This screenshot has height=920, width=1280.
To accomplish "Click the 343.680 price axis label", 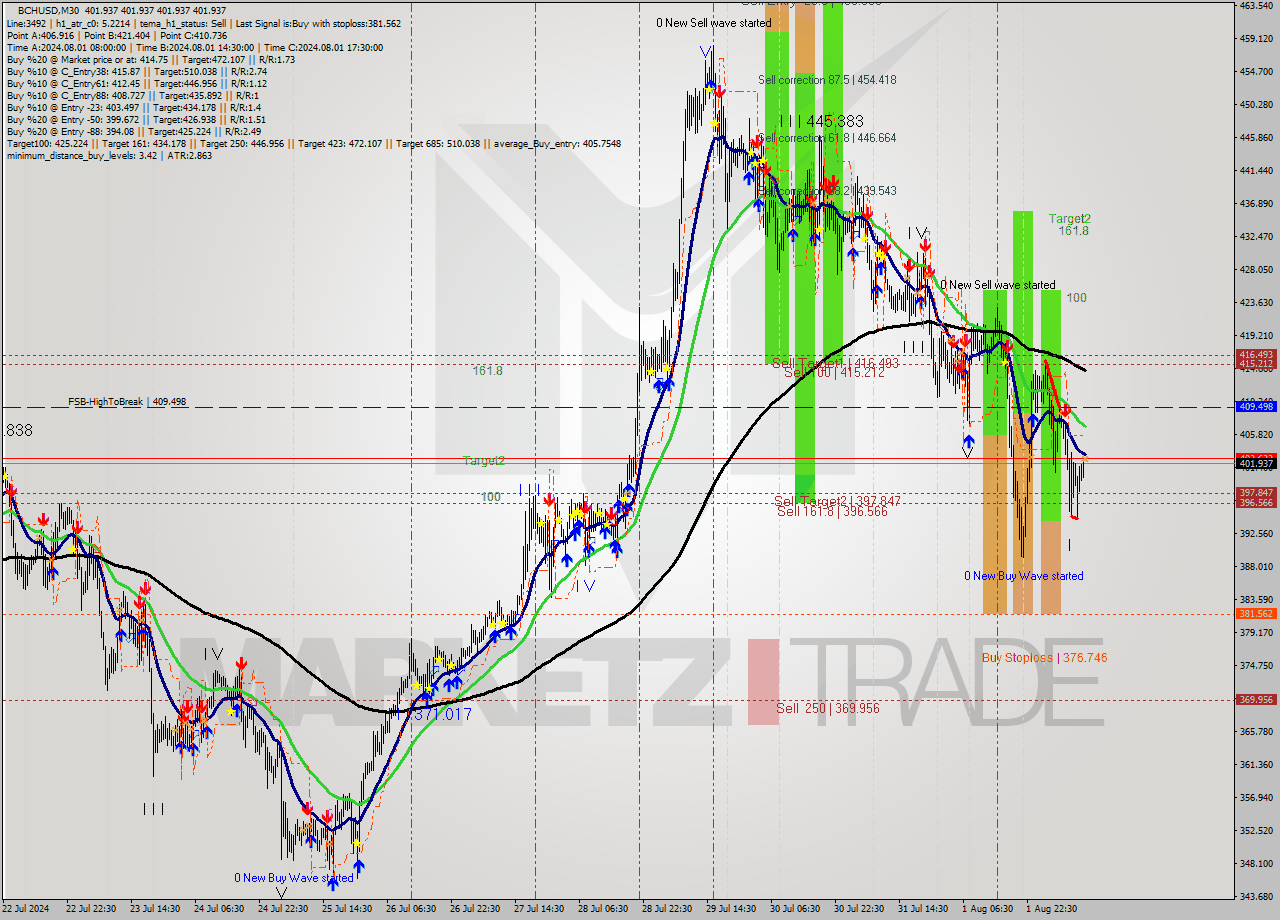I will coord(1255,895).
